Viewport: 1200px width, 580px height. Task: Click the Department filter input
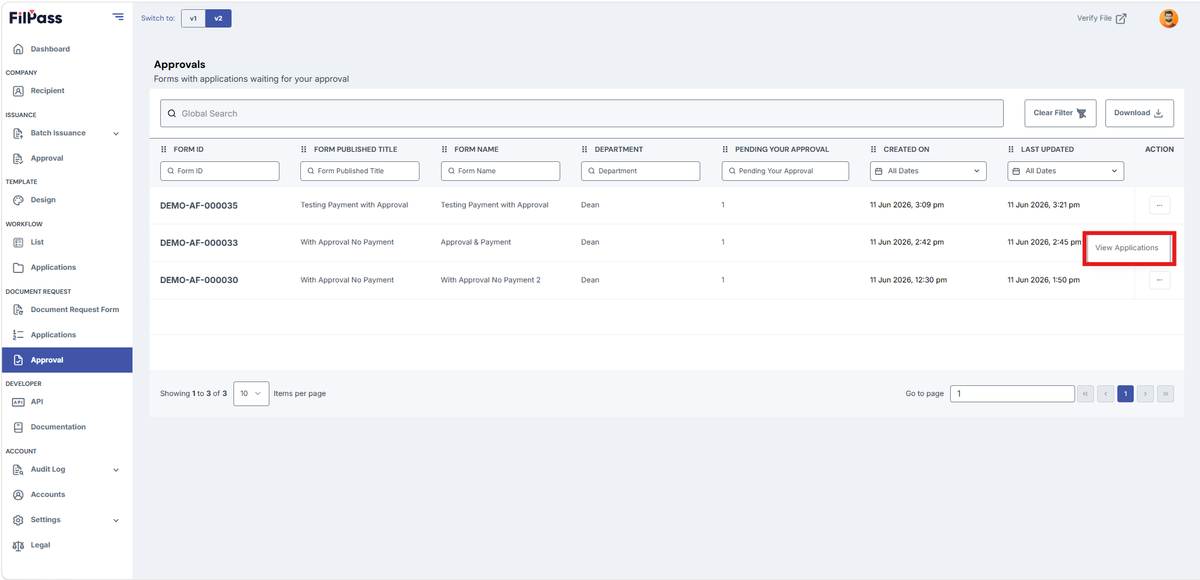coord(640,171)
